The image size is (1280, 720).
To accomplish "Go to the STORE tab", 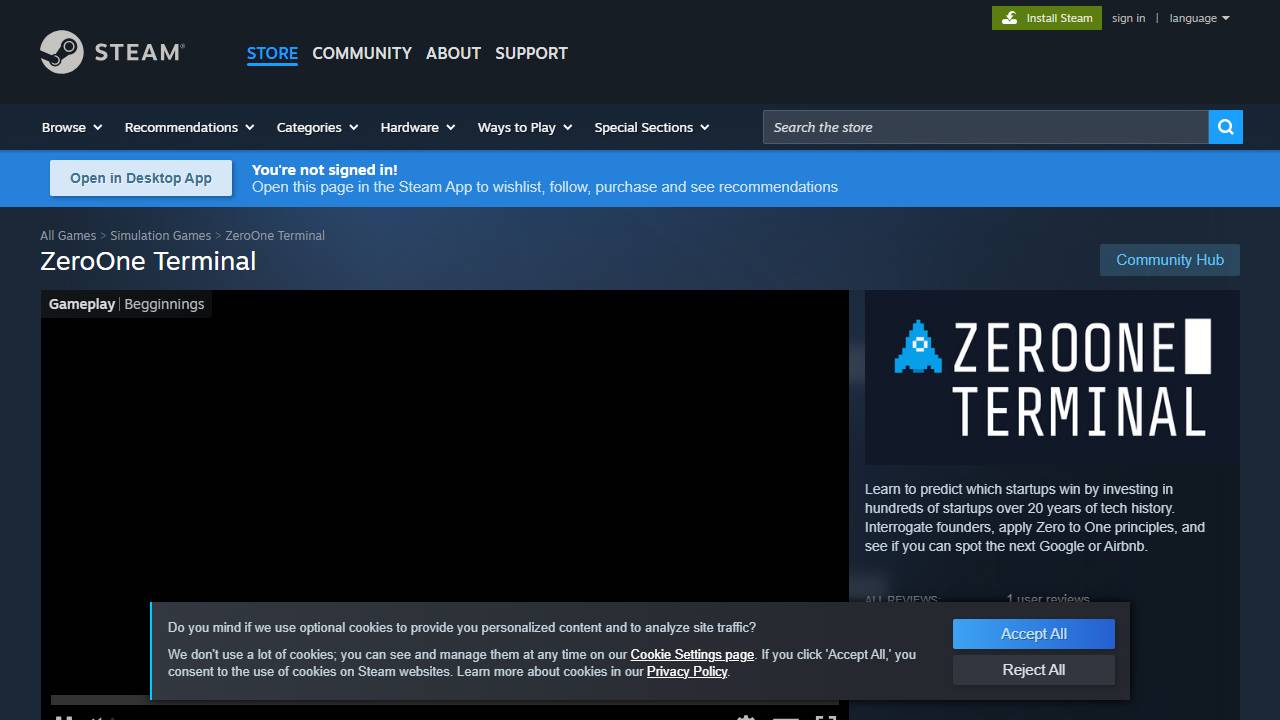I will [x=272, y=53].
